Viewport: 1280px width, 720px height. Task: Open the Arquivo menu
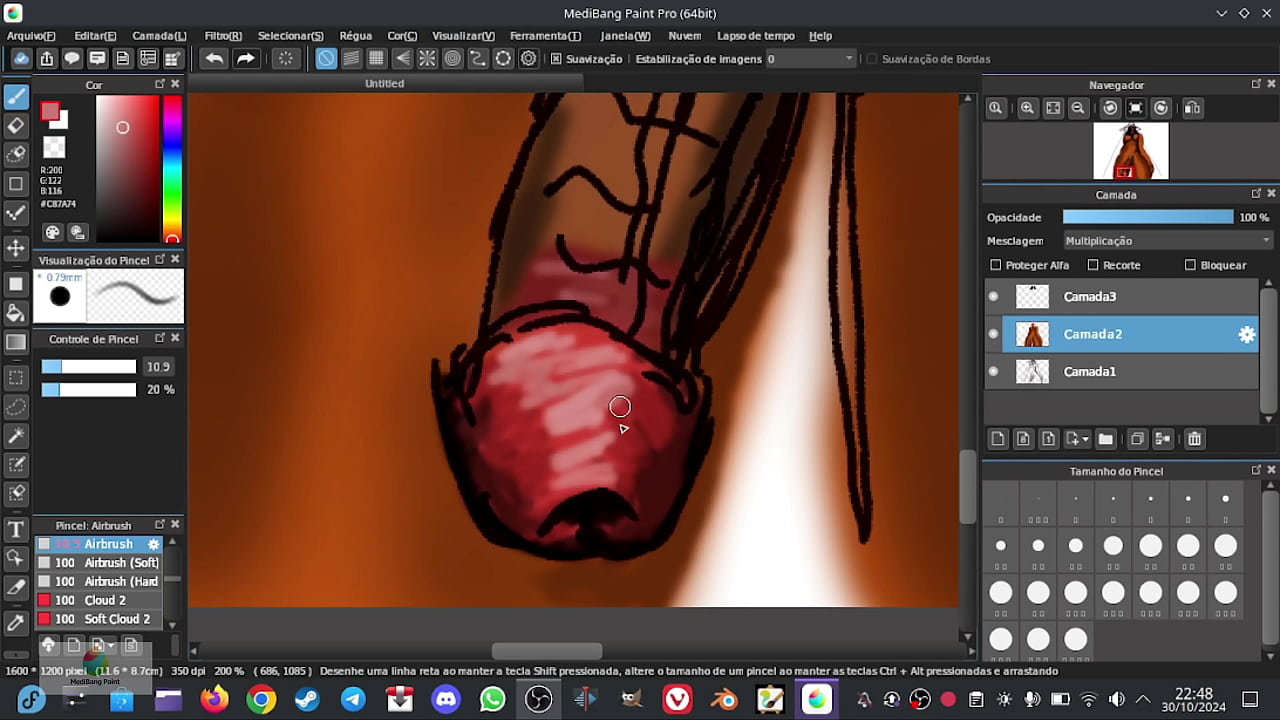pos(31,35)
